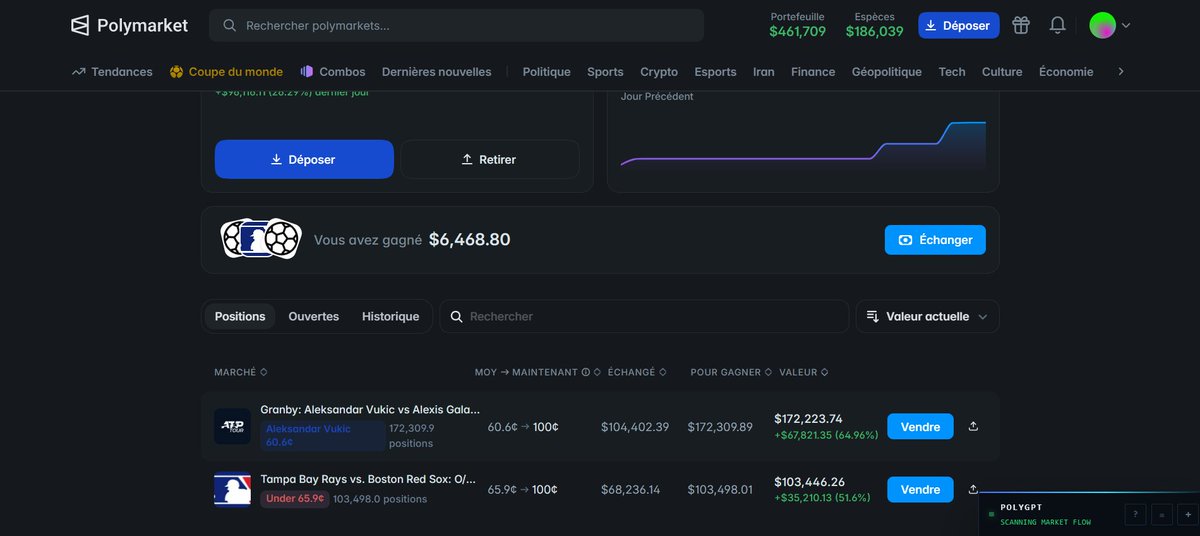Click the reward badges icon beside Vous avez gagné

click(x=261, y=238)
